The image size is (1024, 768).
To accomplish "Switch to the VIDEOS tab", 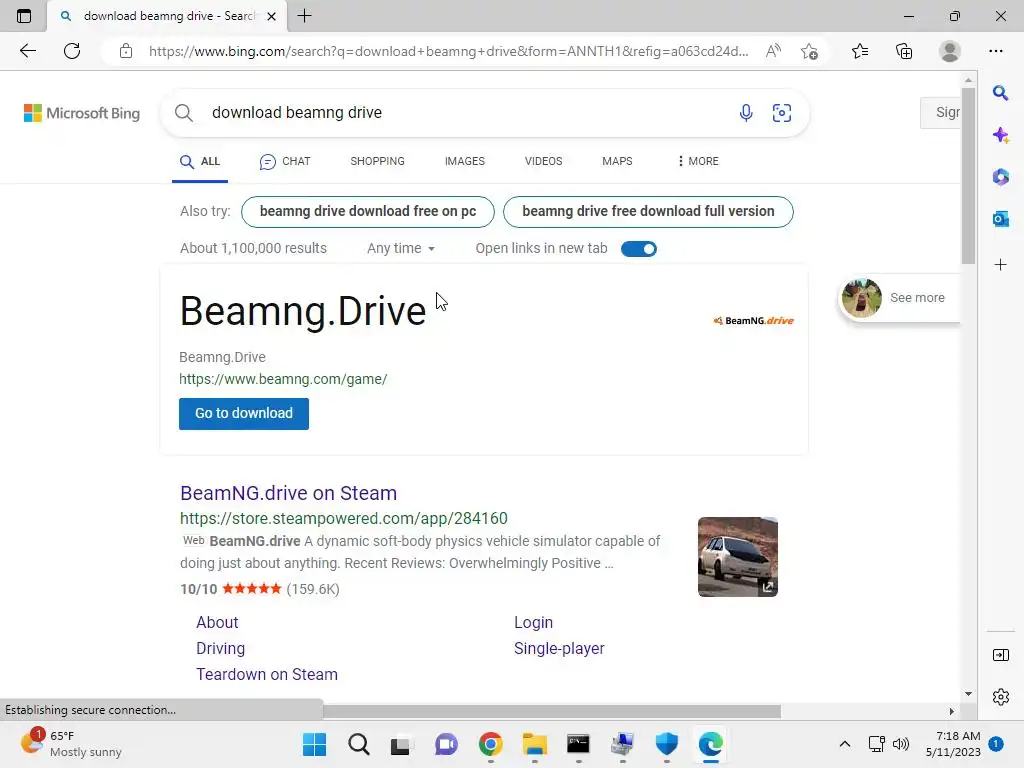I will (x=543, y=161).
